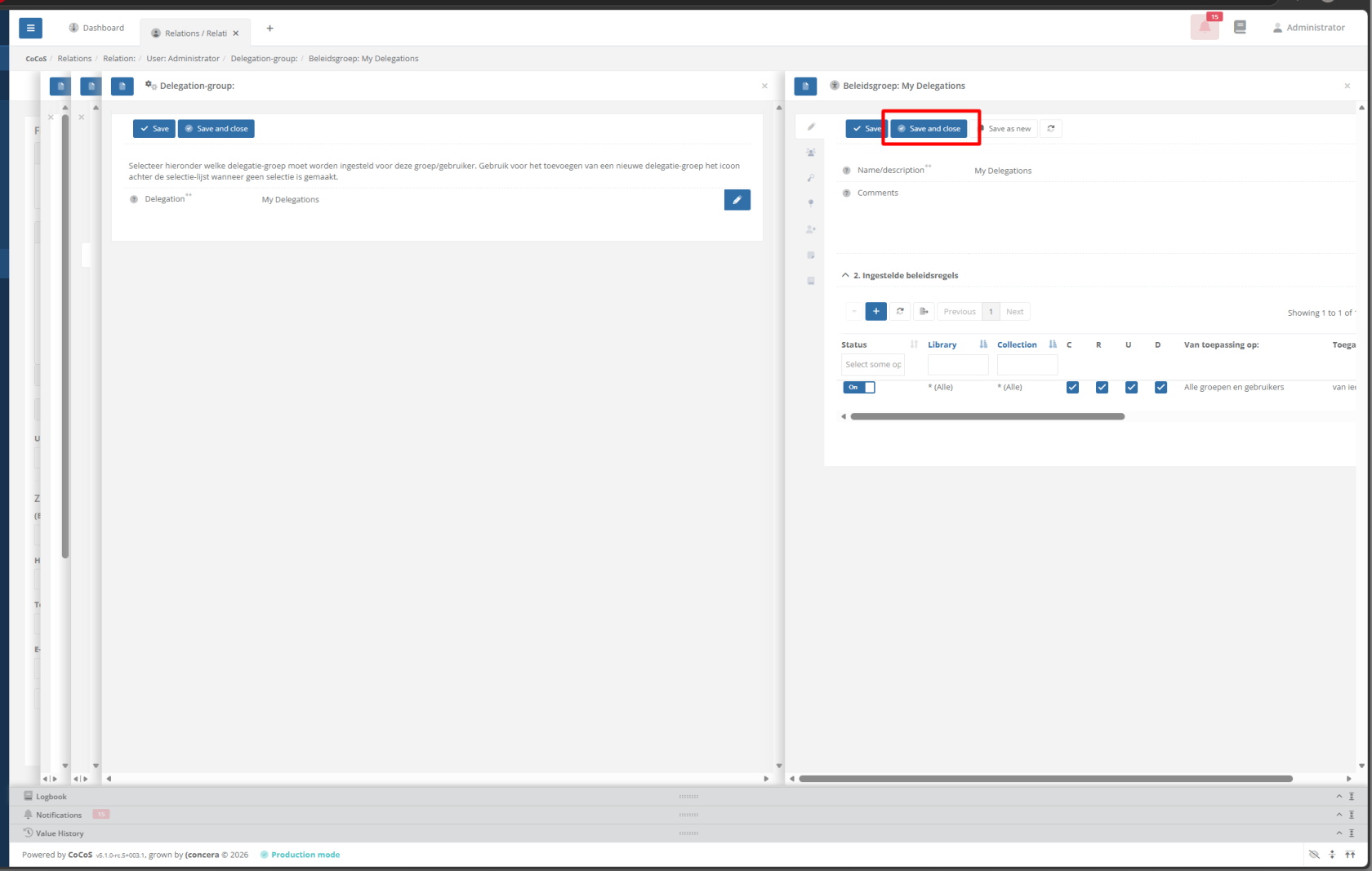
Task: Click the help icon next to Comments
Action: 847,193
